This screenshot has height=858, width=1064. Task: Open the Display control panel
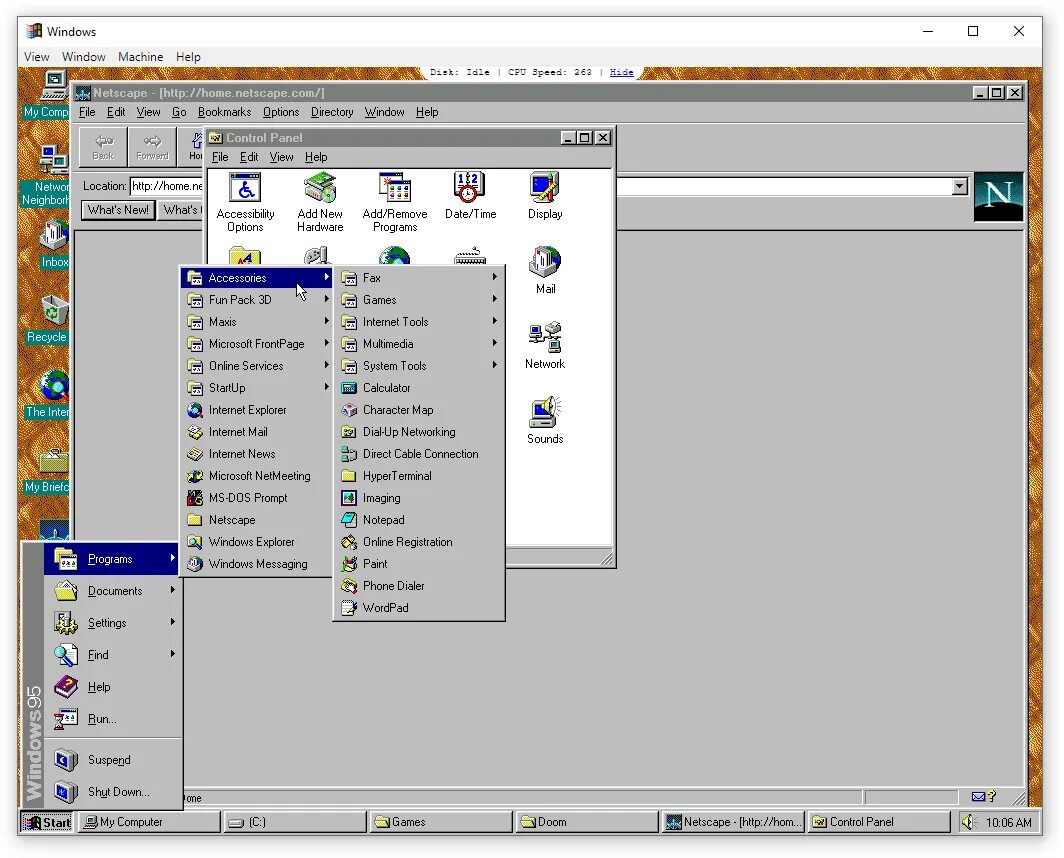[544, 190]
